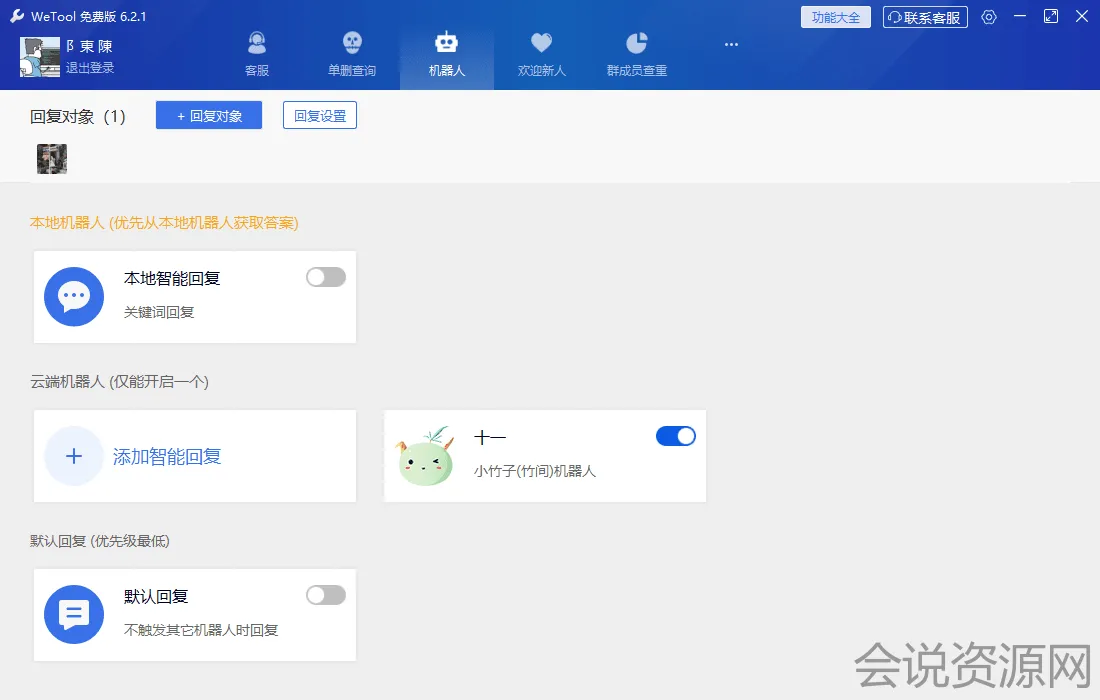This screenshot has width=1100, height=700.
Task: Click the 退出登录 logout link
Action: coord(90,68)
